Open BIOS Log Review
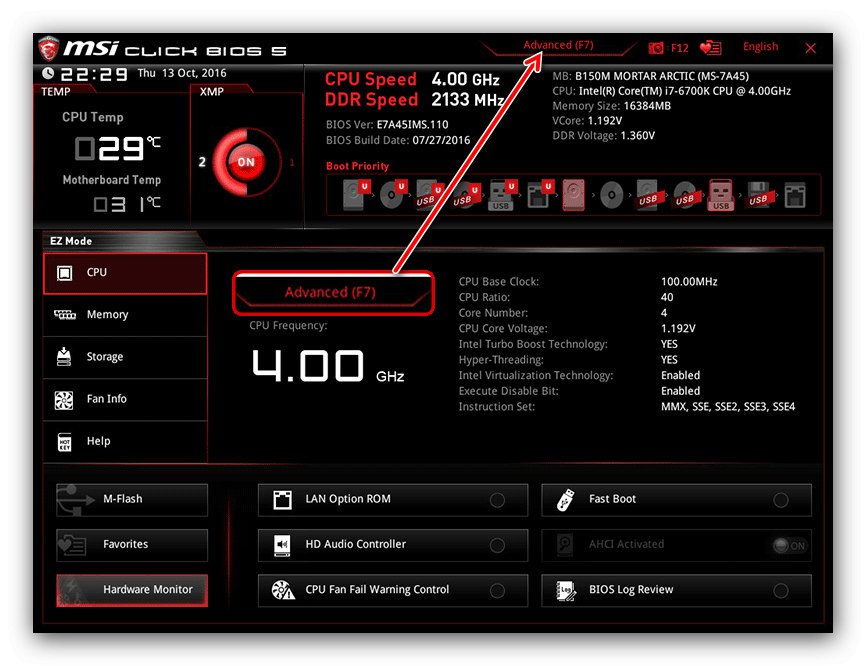Viewport: 866px width, 666px height. tap(677, 590)
